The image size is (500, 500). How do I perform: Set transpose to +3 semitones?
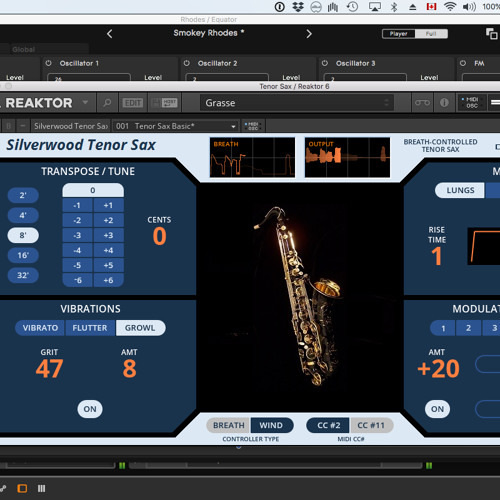pyautogui.click(x=108, y=235)
